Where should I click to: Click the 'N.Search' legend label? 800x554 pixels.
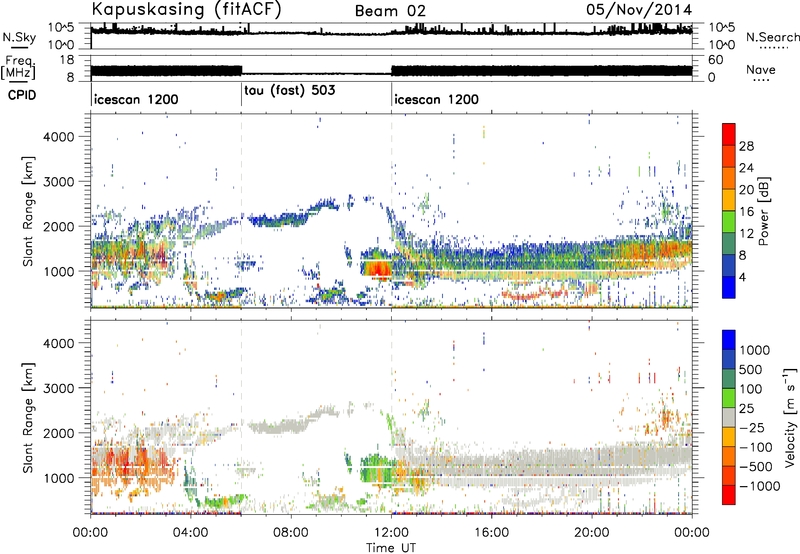tap(773, 37)
